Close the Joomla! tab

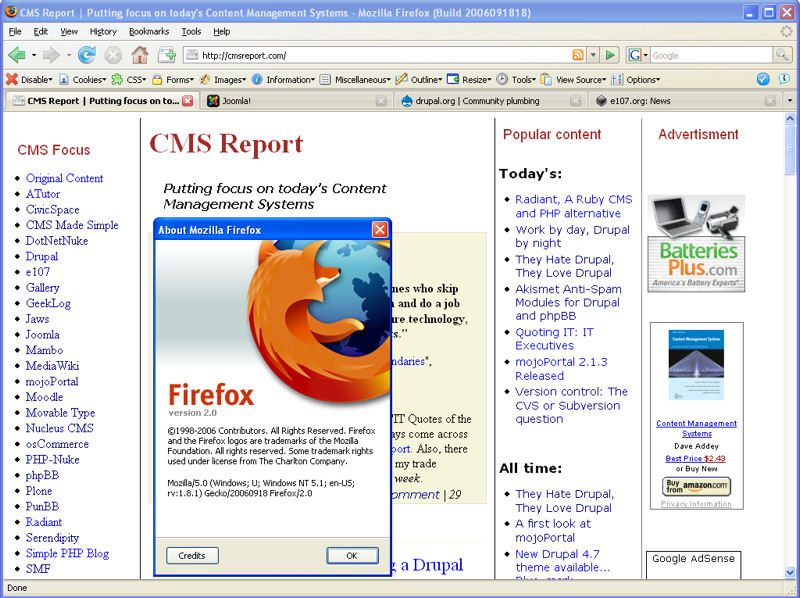click(381, 101)
